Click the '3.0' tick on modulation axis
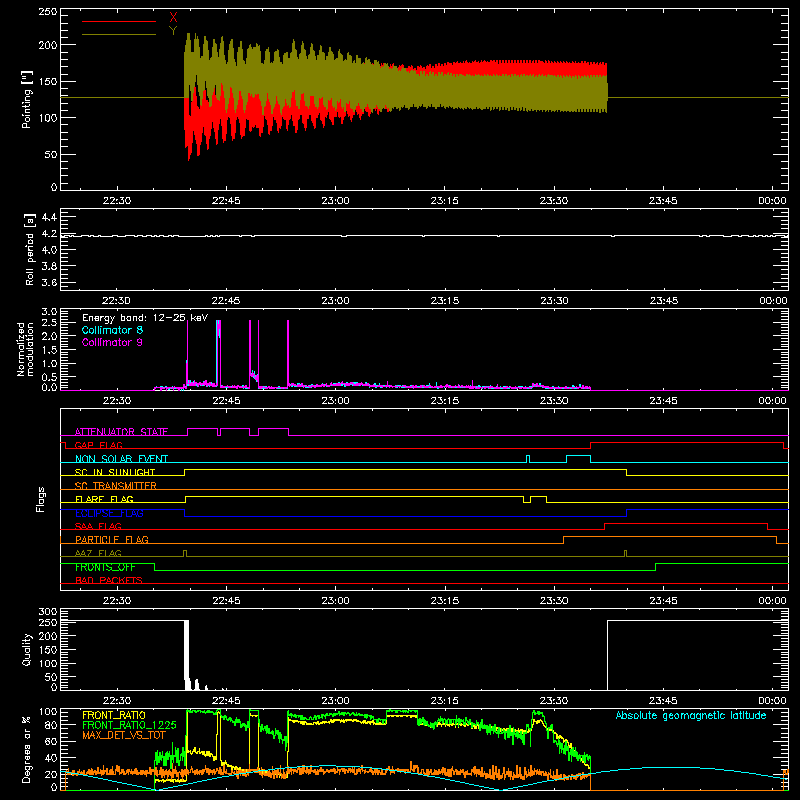The height and width of the screenshot is (800, 800). 49,311
